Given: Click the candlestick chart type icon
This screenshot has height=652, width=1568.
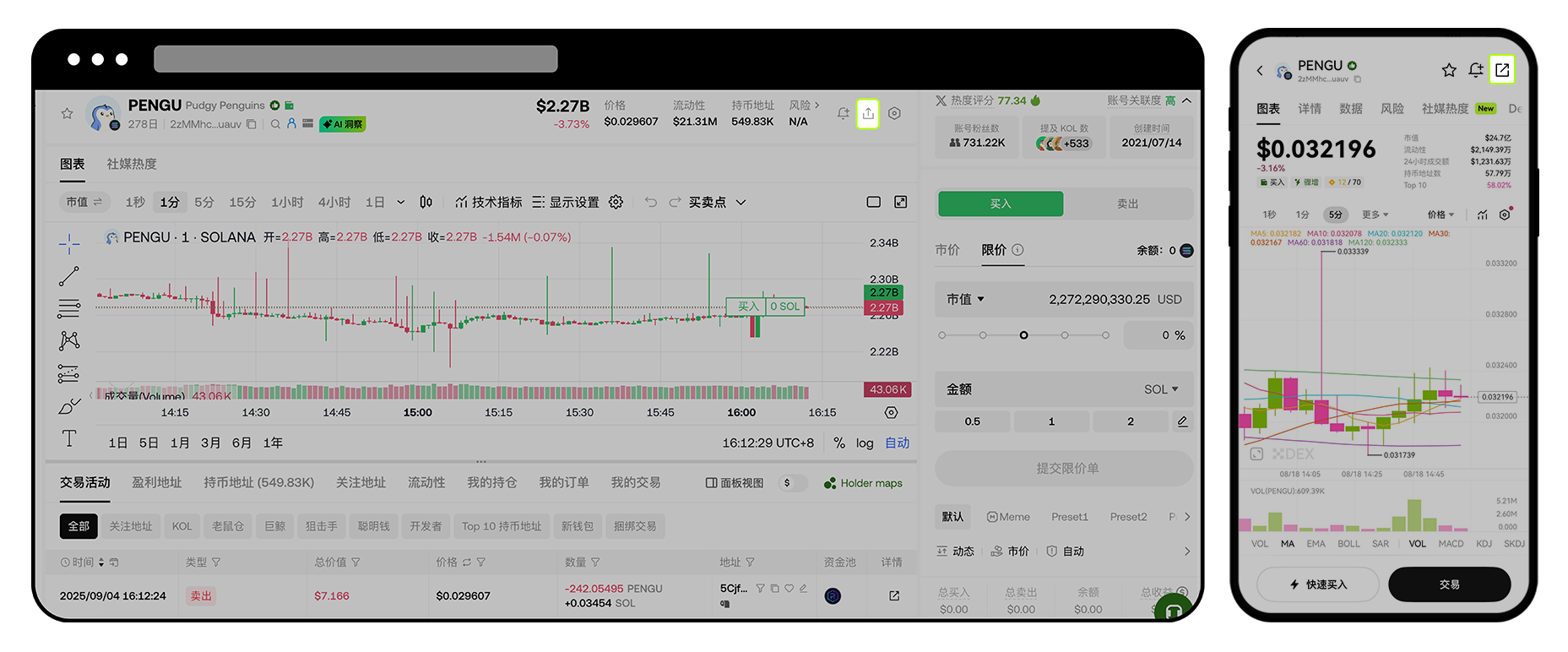Looking at the screenshot, I should pos(426,202).
